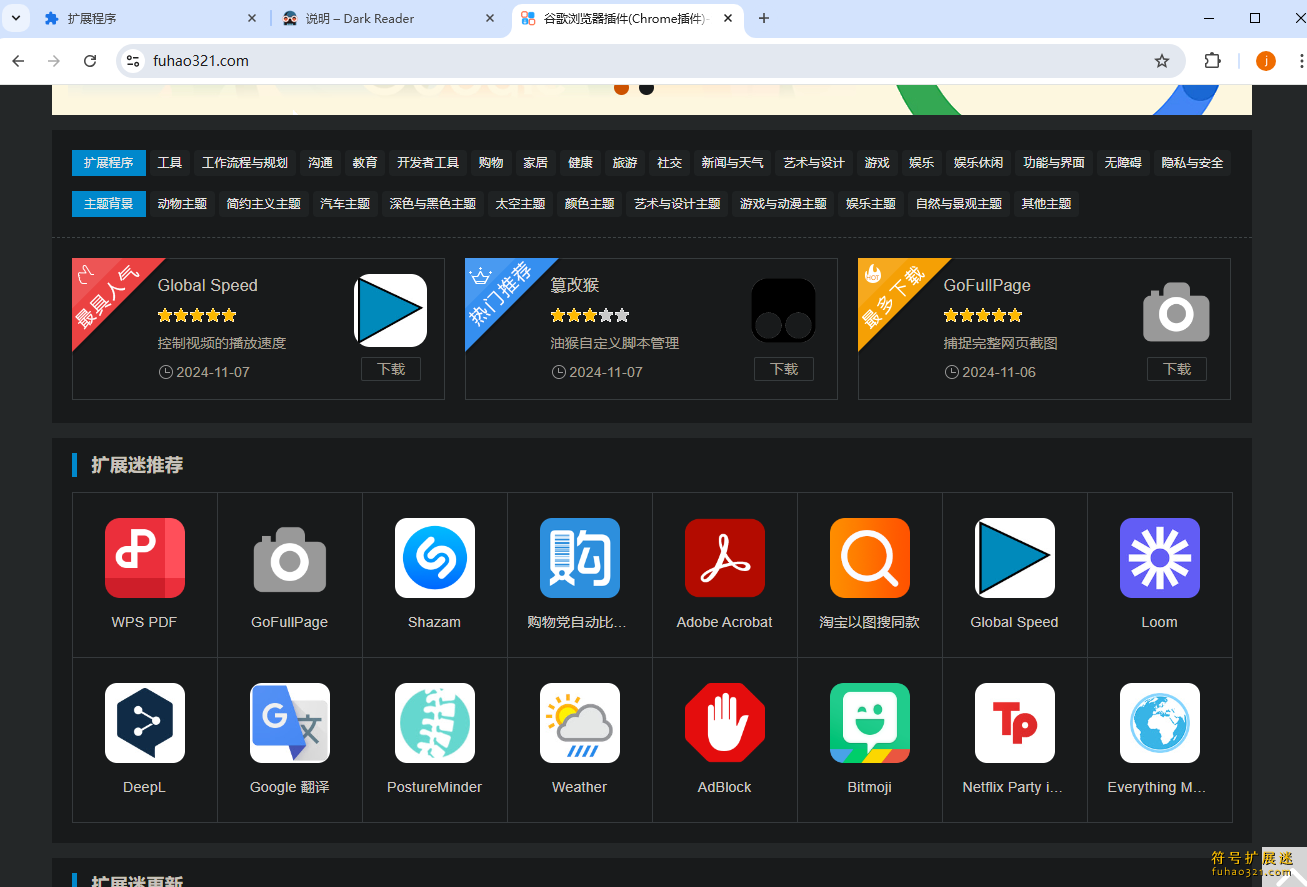
Task: Open the PostureMinder extension icon
Action: 435,723
